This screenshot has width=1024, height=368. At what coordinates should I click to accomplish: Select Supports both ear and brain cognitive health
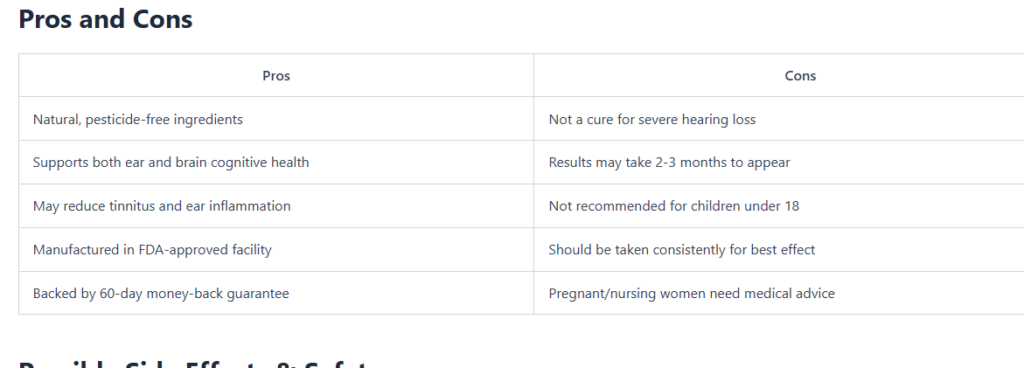[171, 162]
